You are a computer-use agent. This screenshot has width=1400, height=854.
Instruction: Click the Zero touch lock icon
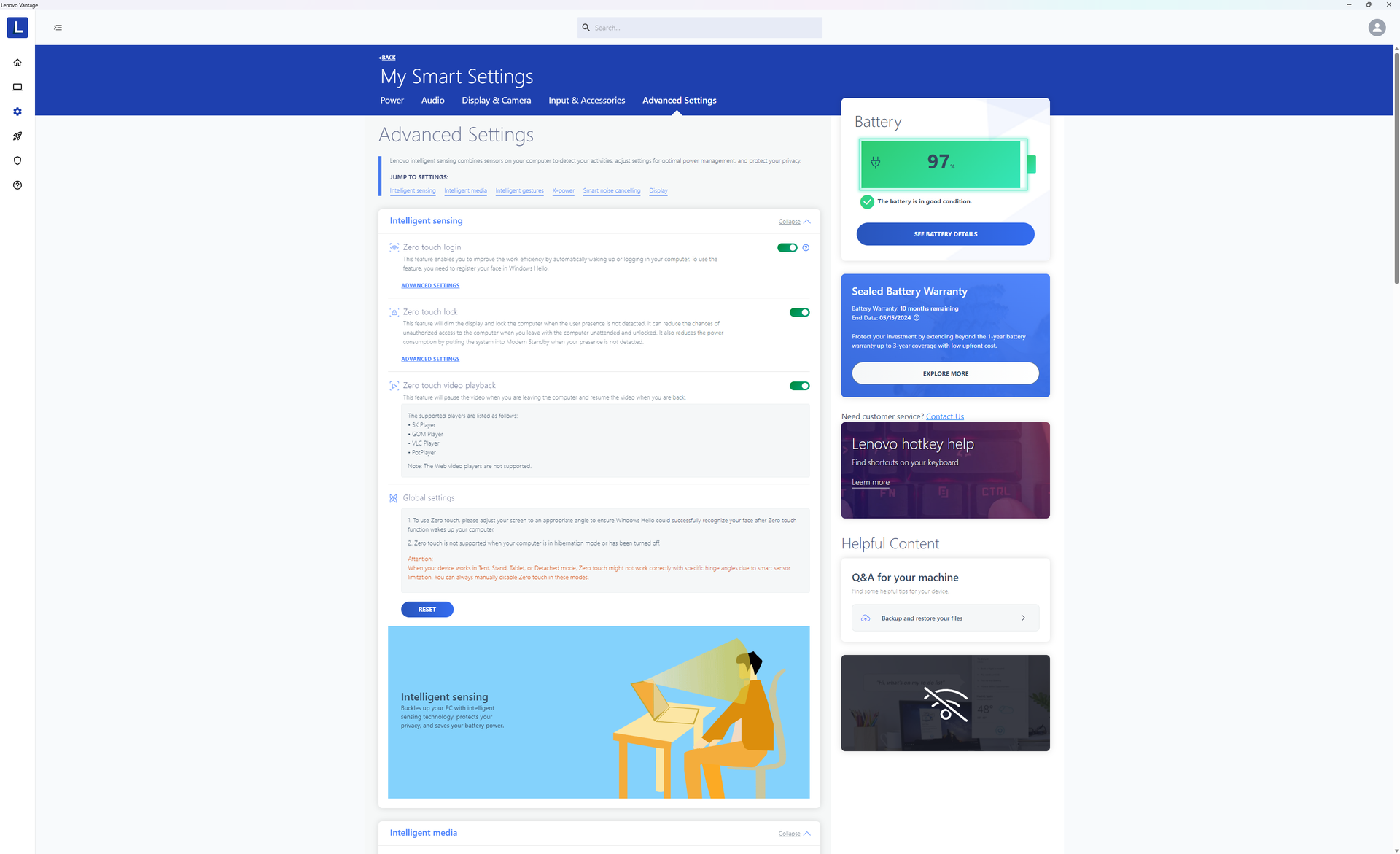pyautogui.click(x=394, y=312)
